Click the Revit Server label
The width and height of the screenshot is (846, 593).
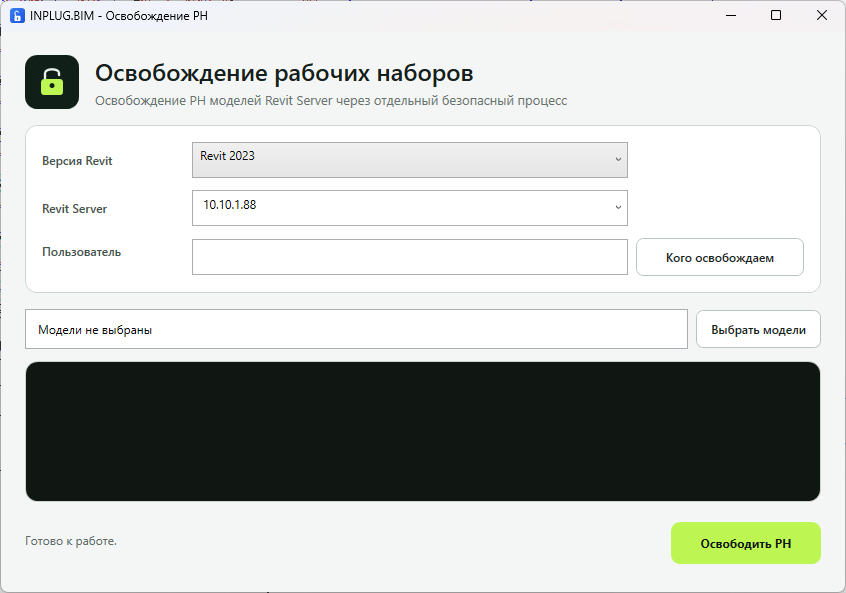[74, 209]
